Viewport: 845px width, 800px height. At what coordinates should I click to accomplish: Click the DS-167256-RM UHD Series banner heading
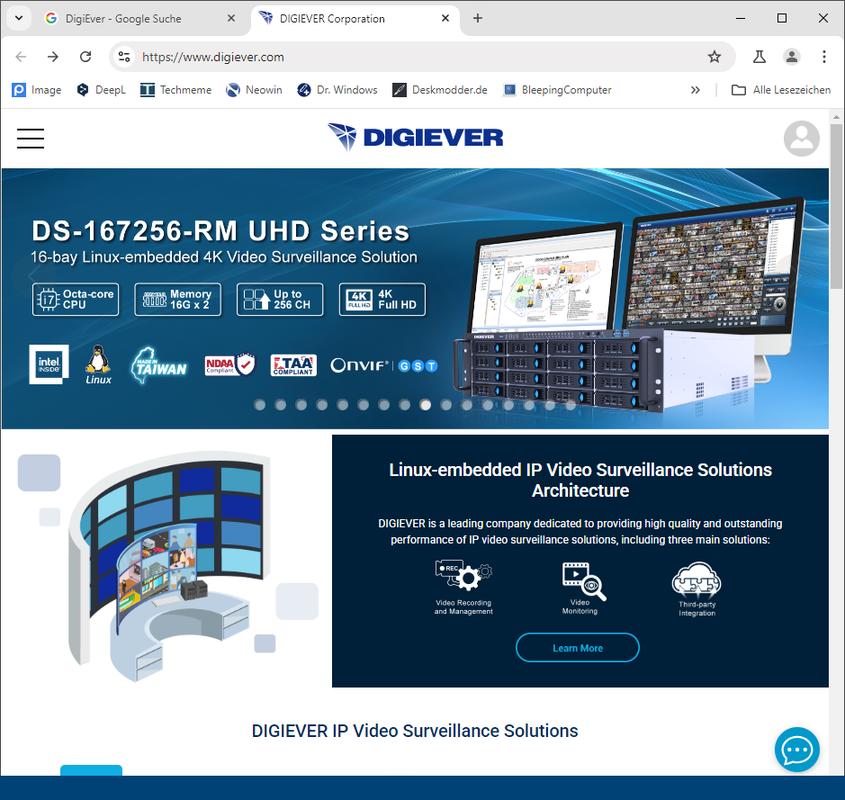pos(220,231)
